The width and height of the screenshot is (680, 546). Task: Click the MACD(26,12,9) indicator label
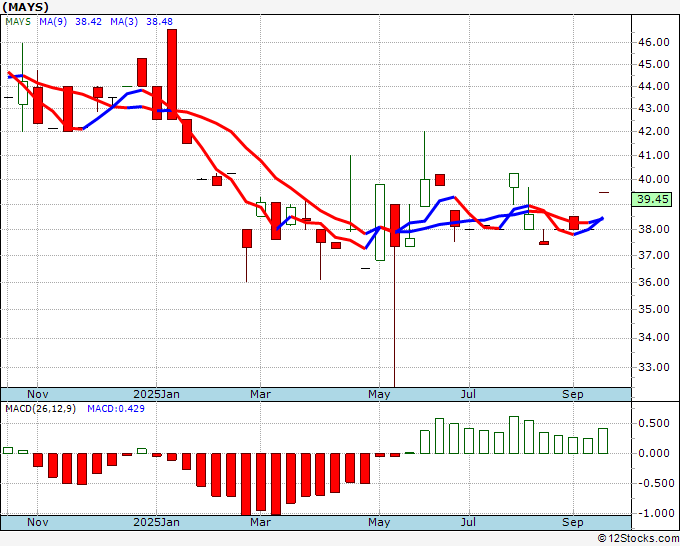pyautogui.click(x=40, y=409)
